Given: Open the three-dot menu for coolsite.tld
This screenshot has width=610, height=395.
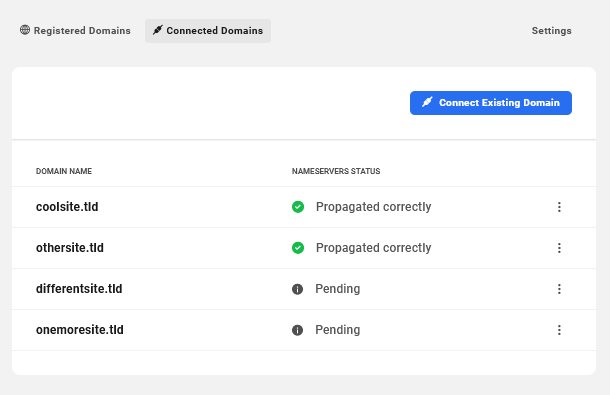Looking at the screenshot, I should point(559,207).
